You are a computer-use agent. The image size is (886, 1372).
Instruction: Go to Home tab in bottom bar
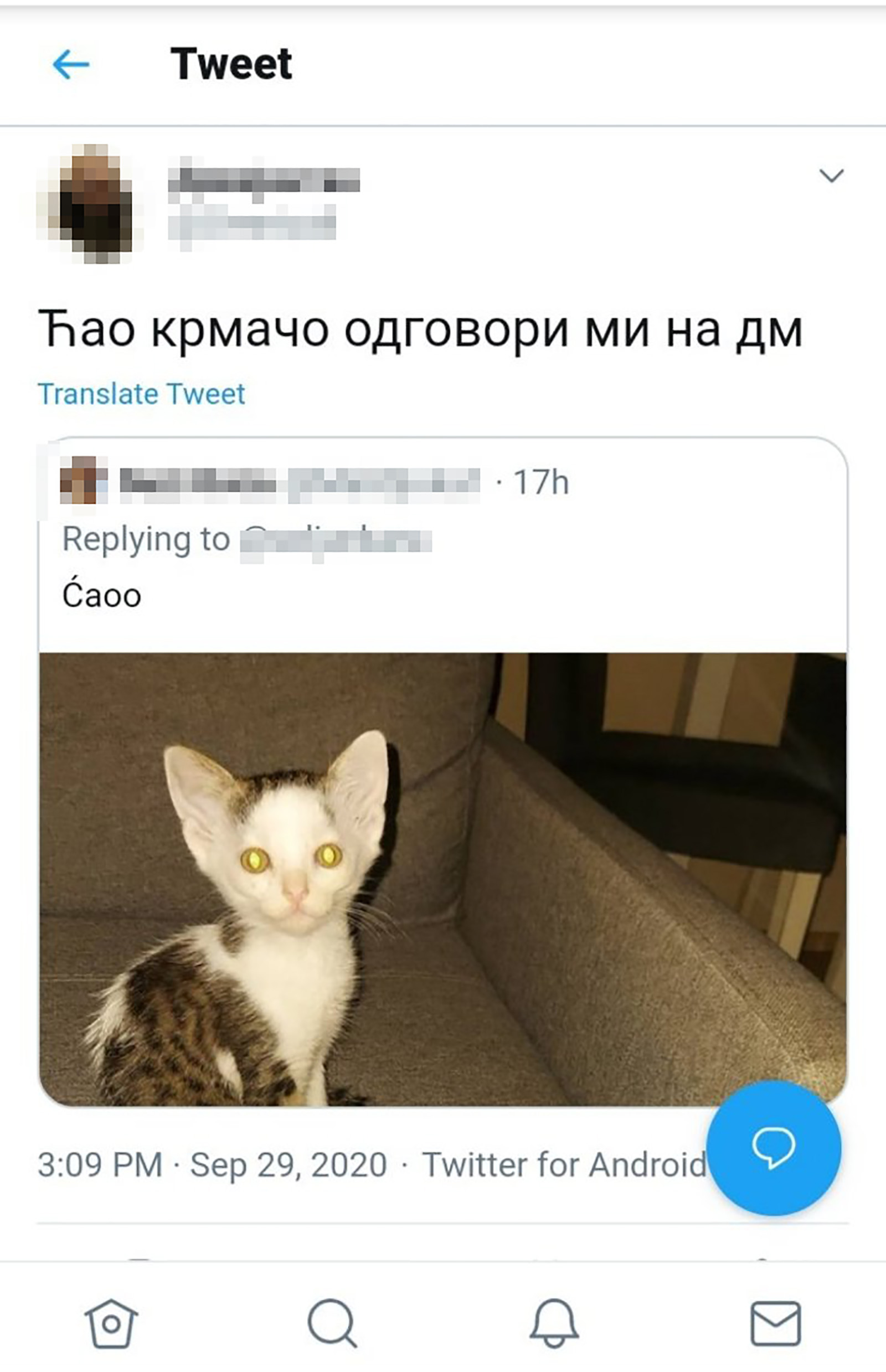pyautogui.click(x=111, y=1324)
